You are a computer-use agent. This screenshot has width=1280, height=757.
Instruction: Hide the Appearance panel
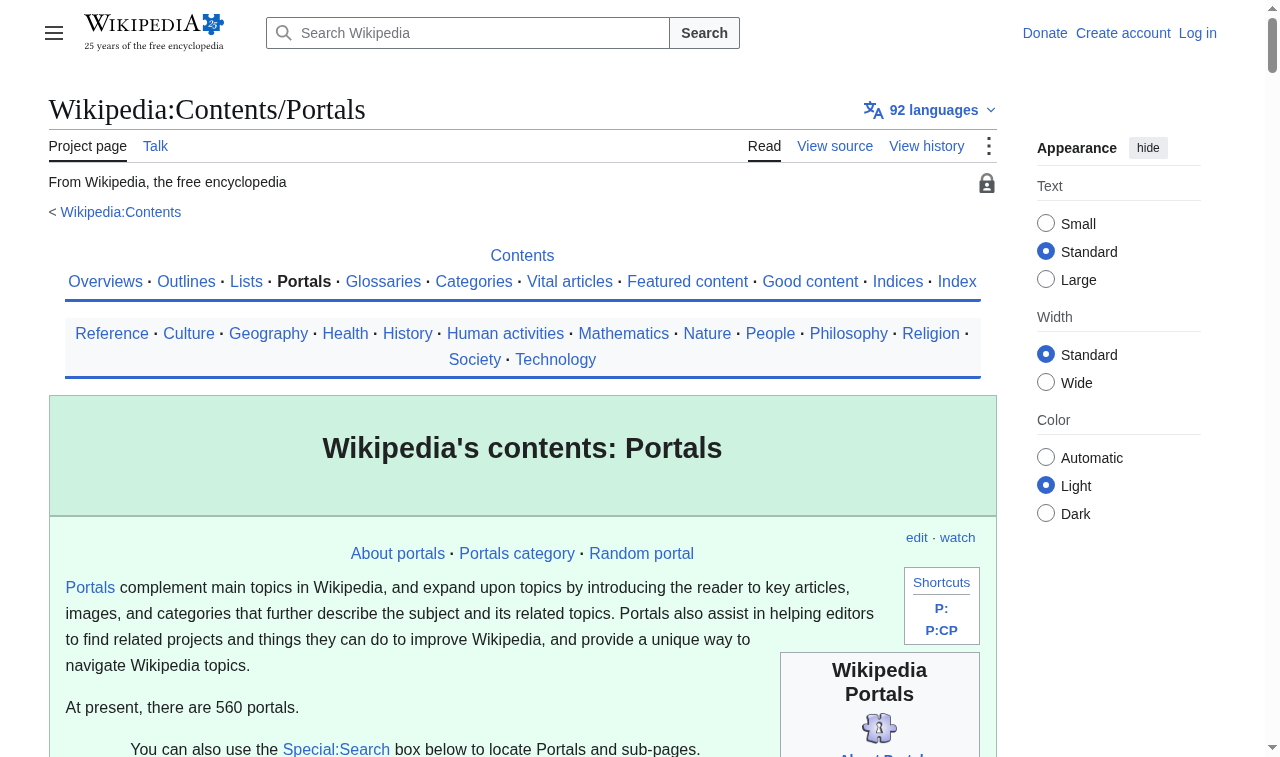1148,148
